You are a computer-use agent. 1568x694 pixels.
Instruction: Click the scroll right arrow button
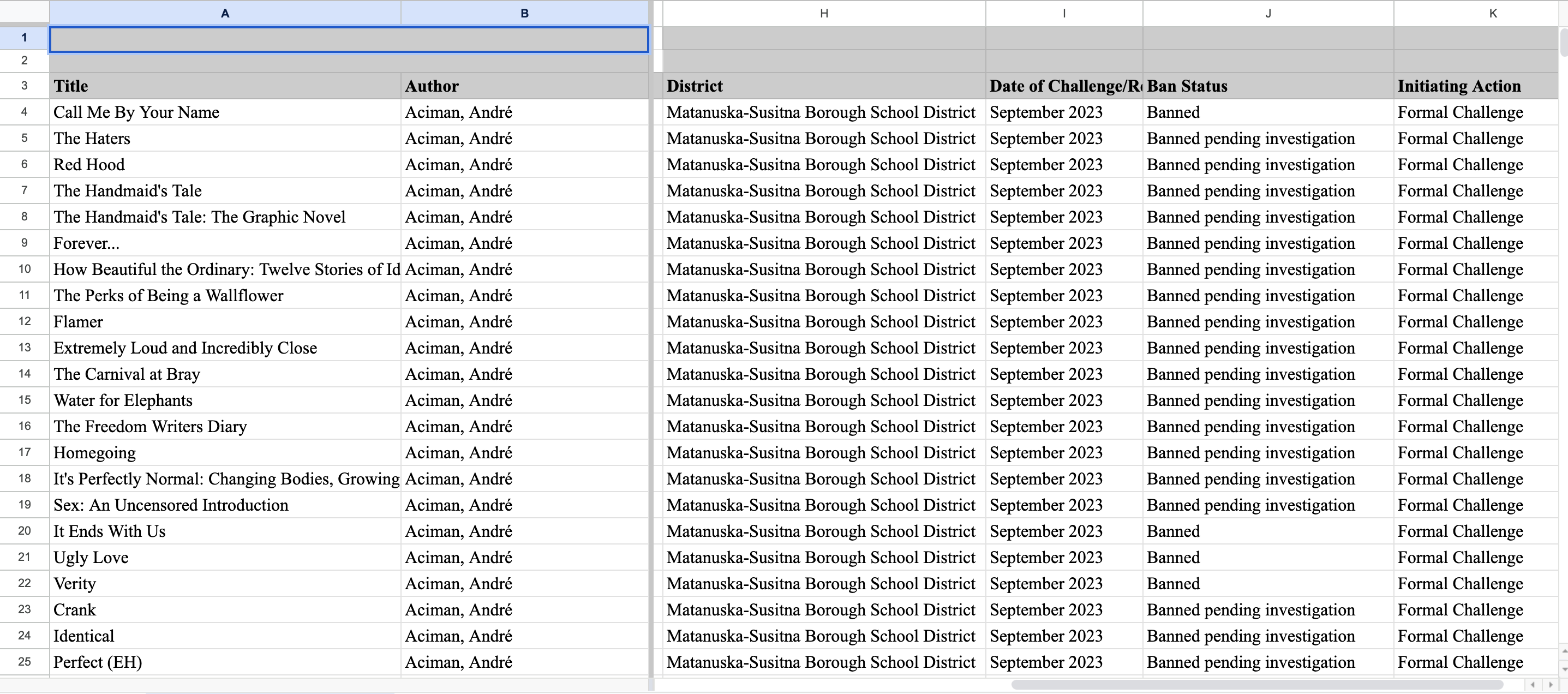point(1551,684)
